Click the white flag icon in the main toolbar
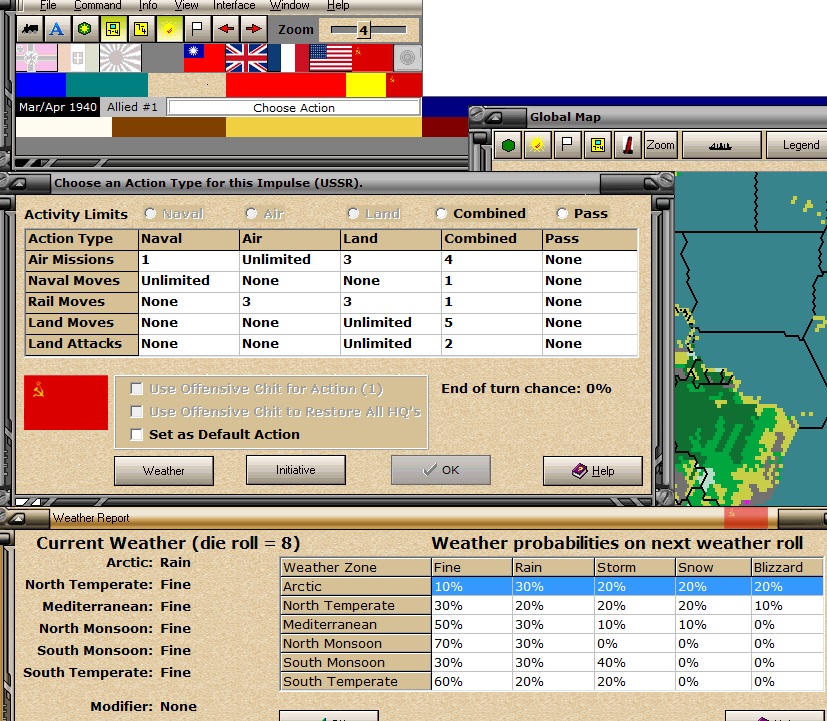This screenshot has height=721, width=827. [197, 29]
